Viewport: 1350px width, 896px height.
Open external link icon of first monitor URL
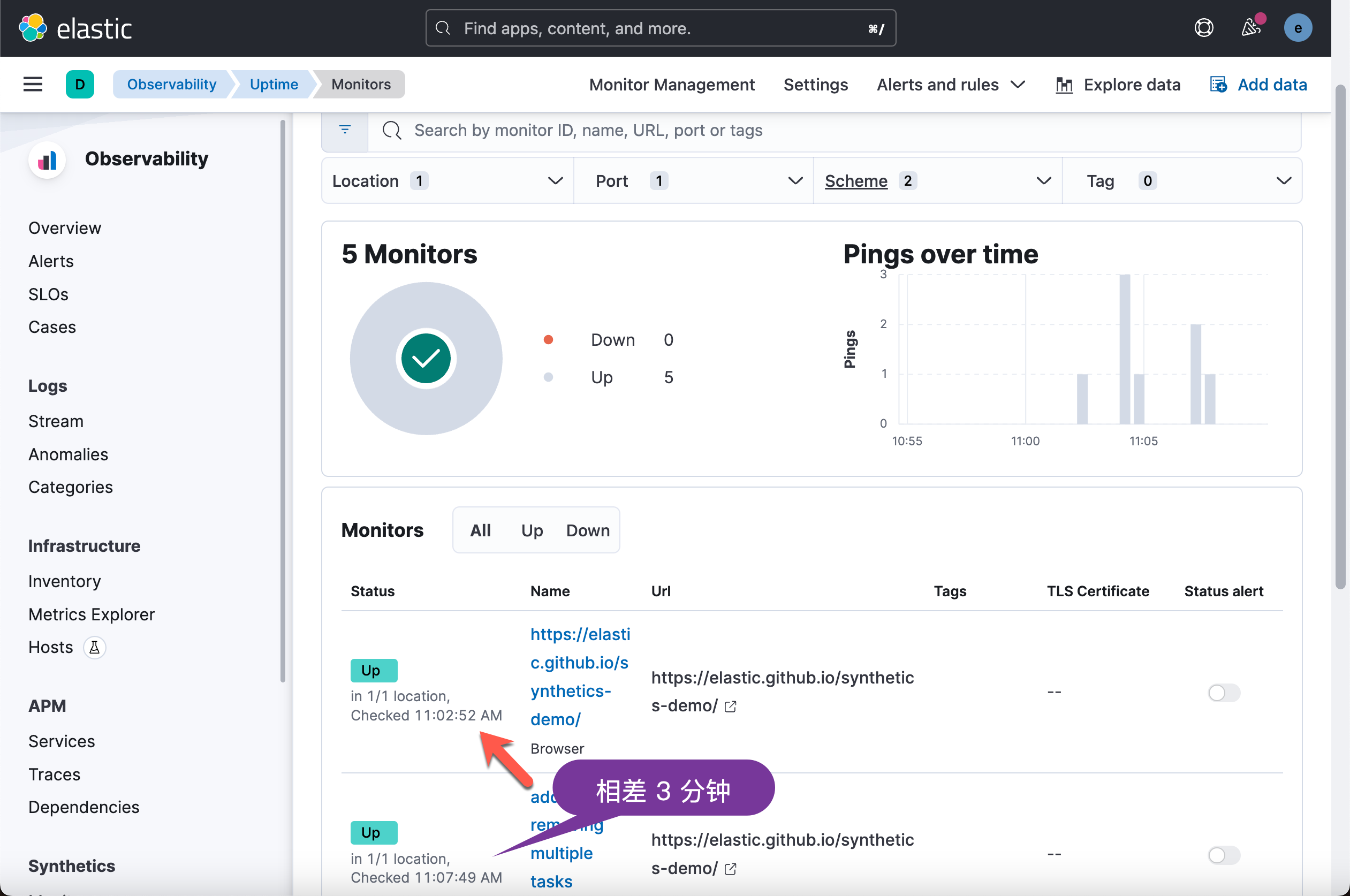pyautogui.click(x=730, y=707)
